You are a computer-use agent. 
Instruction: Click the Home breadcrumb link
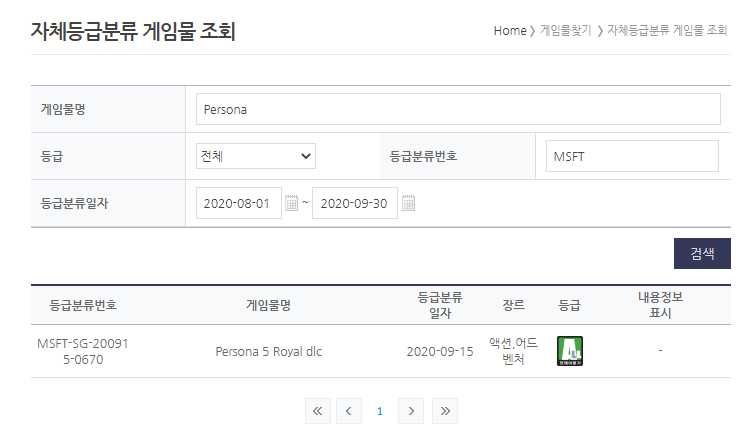(x=510, y=31)
